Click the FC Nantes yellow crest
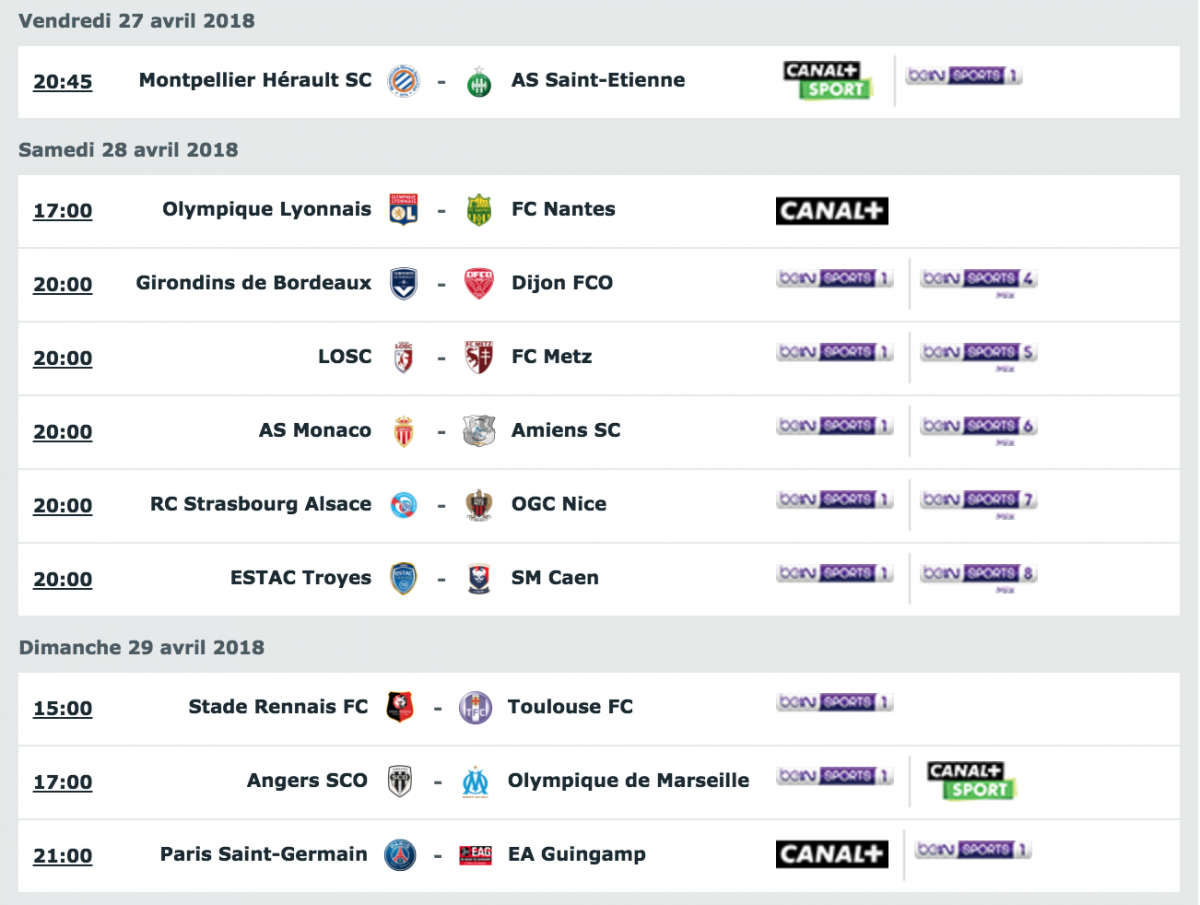Viewport: 1200px width, 905px height. (x=479, y=210)
